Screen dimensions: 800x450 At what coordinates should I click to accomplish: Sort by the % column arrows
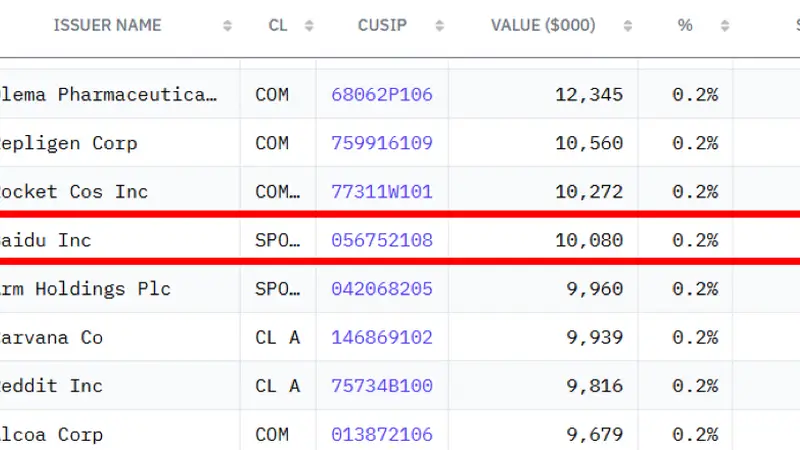coord(724,26)
